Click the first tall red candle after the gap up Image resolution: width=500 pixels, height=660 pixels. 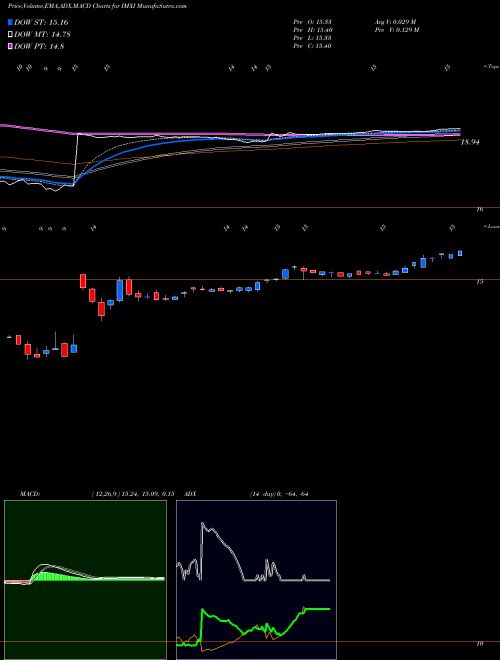coord(83,281)
